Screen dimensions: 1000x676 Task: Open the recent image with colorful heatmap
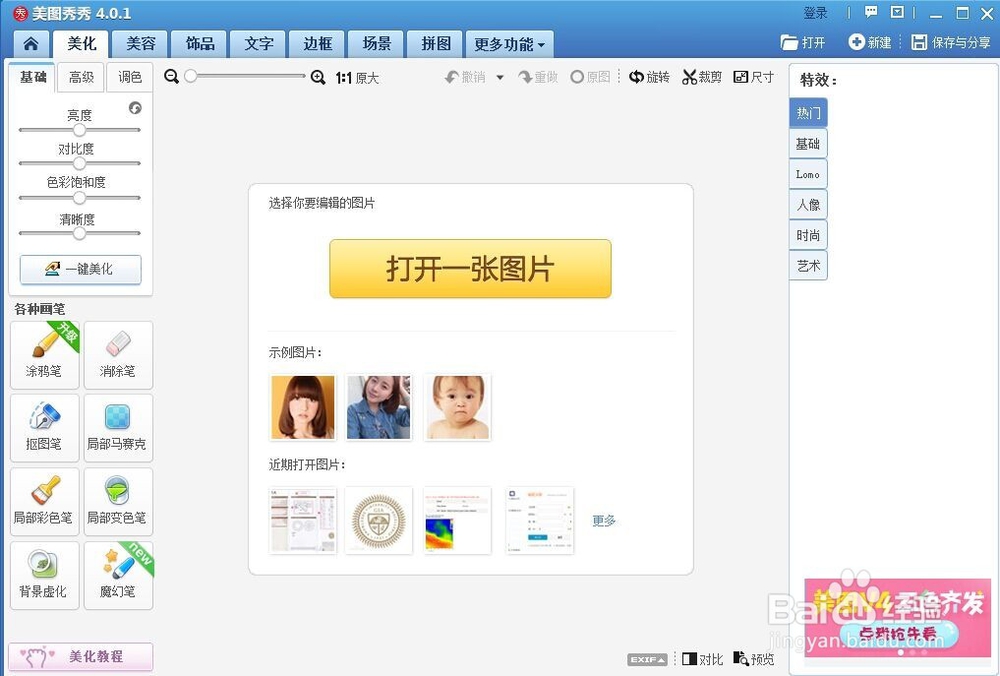tap(457, 520)
